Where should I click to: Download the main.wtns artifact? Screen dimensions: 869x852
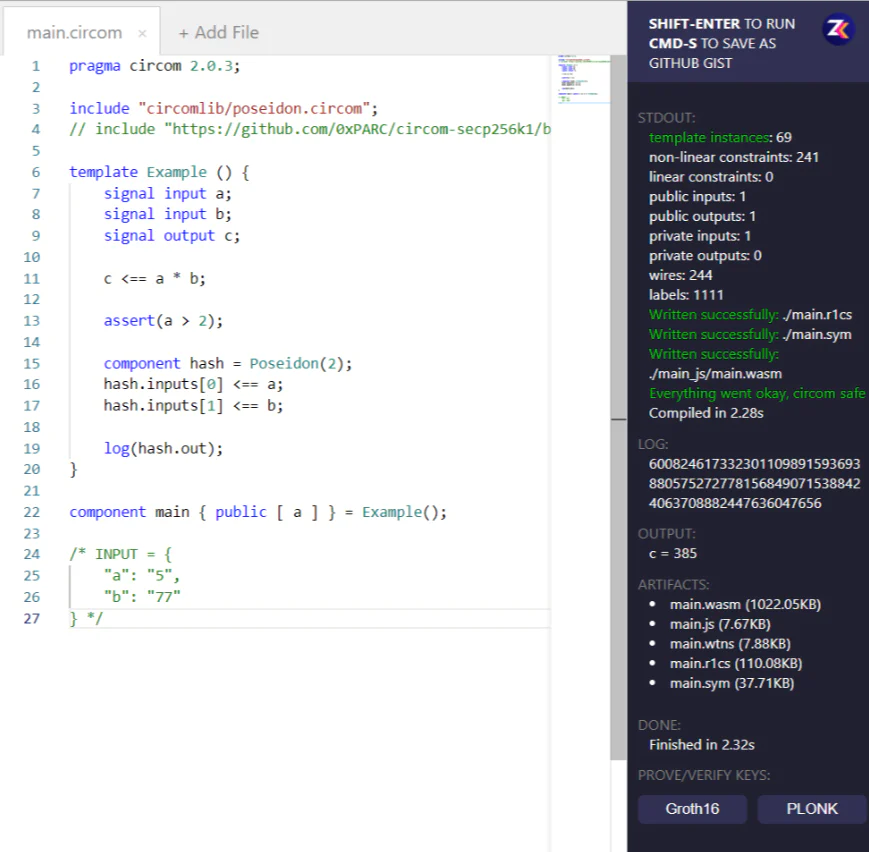pyautogui.click(x=730, y=644)
